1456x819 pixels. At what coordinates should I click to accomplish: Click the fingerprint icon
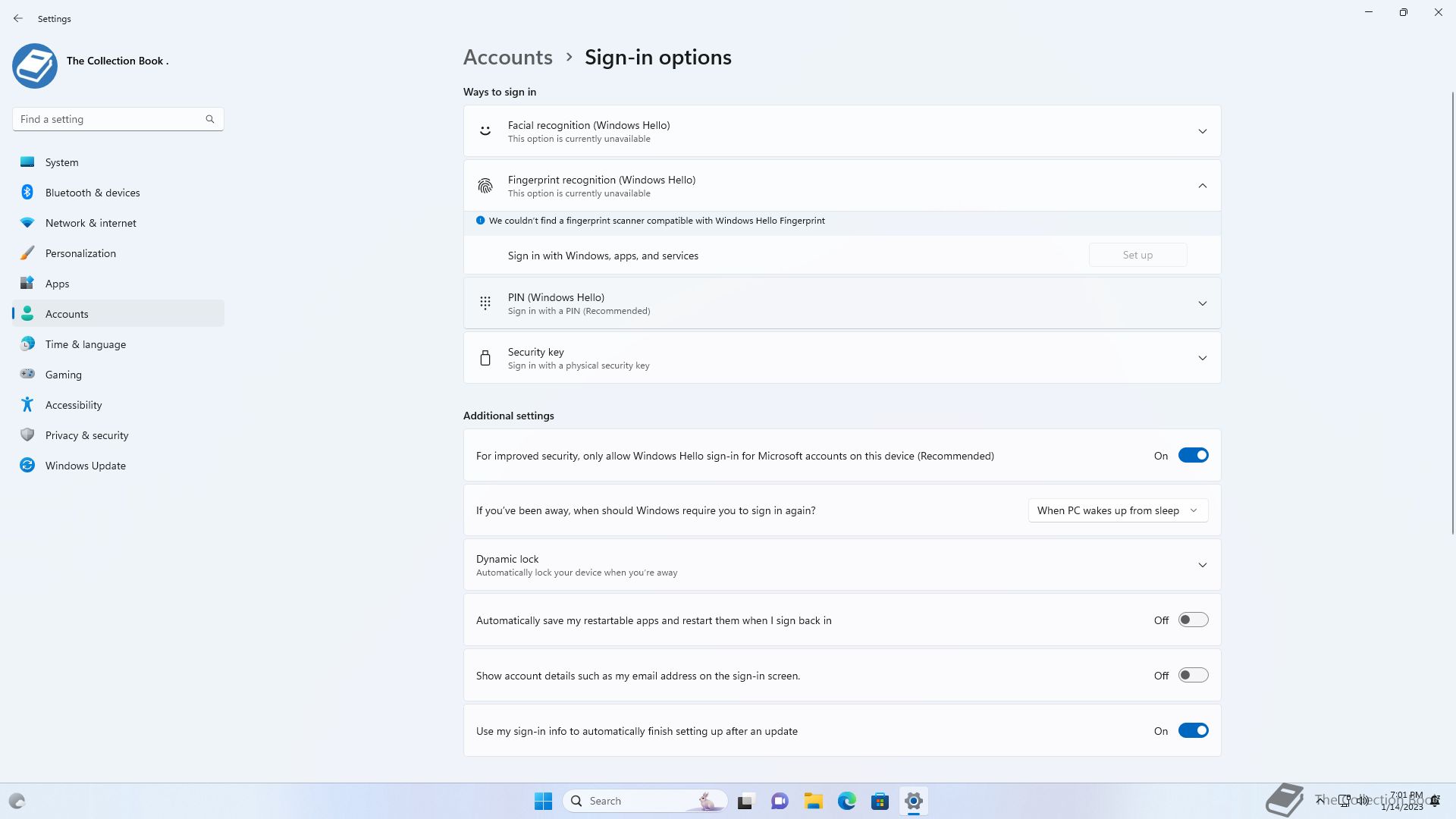485,186
